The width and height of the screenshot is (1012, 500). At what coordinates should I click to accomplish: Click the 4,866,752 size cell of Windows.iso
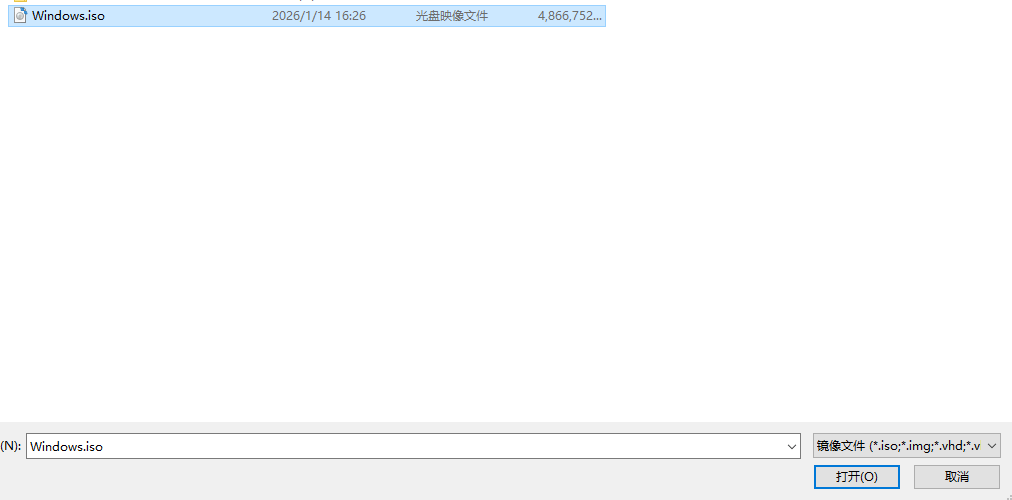coord(569,16)
